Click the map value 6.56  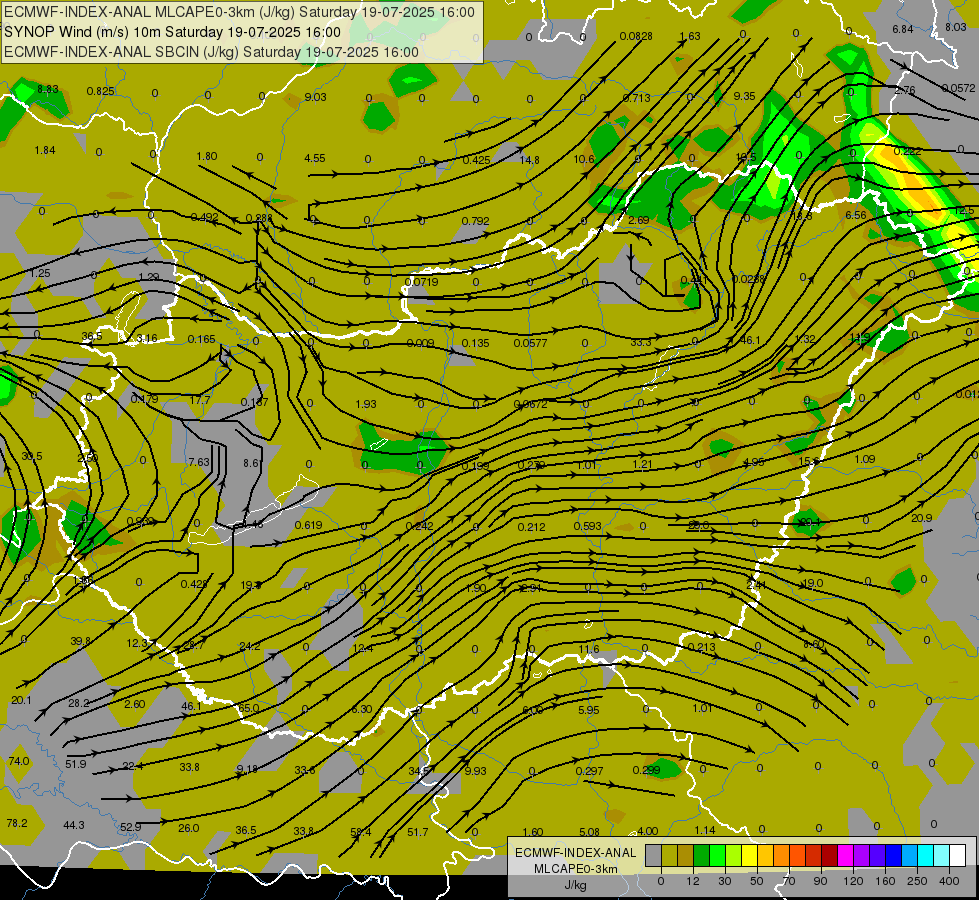pos(856,215)
